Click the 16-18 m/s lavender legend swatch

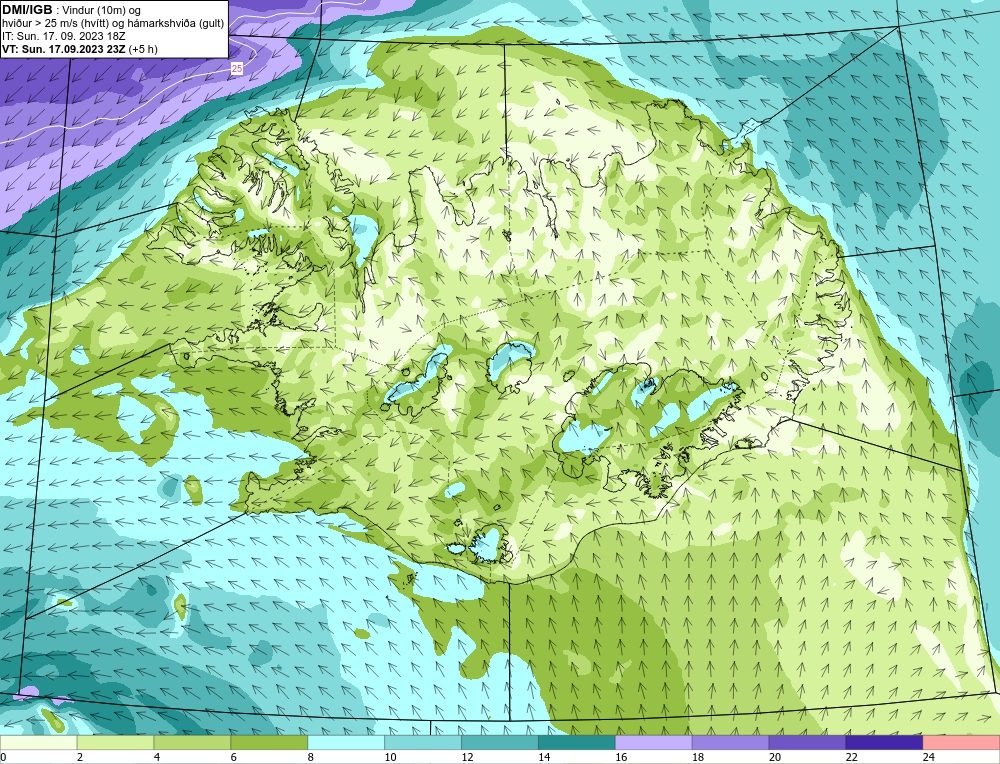click(x=654, y=743)
